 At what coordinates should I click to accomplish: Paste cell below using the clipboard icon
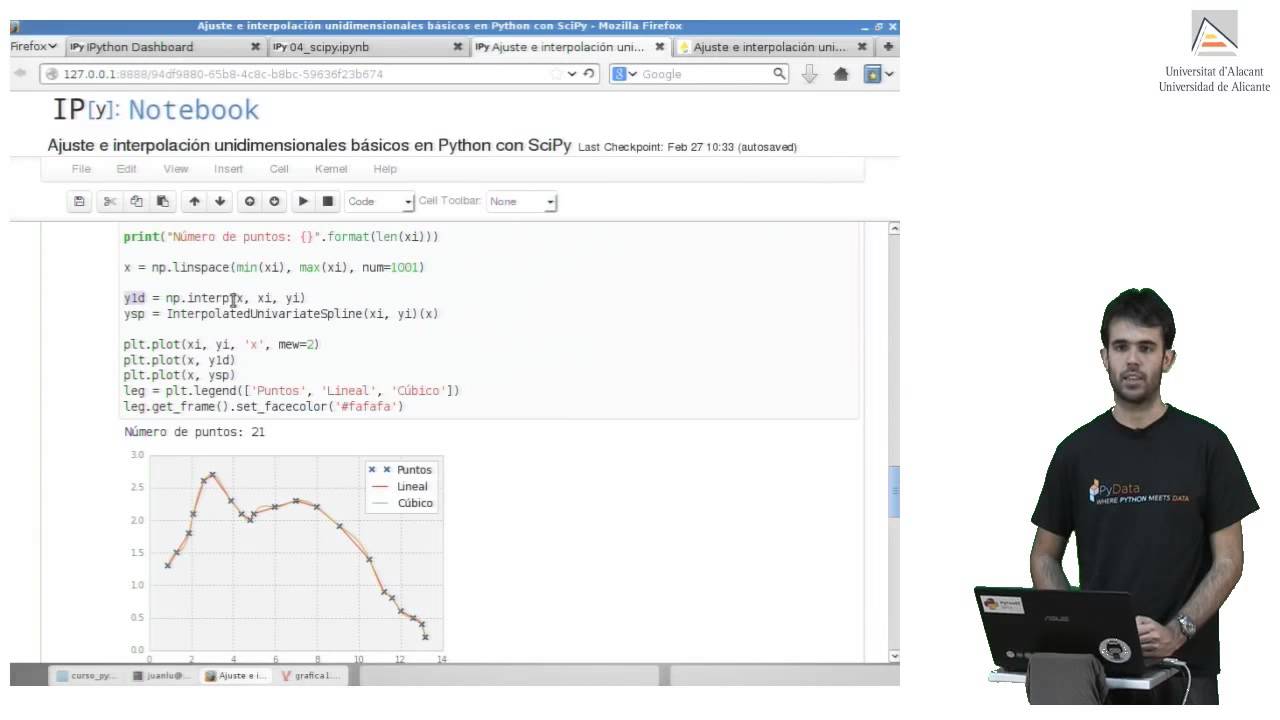pos(162,201)
